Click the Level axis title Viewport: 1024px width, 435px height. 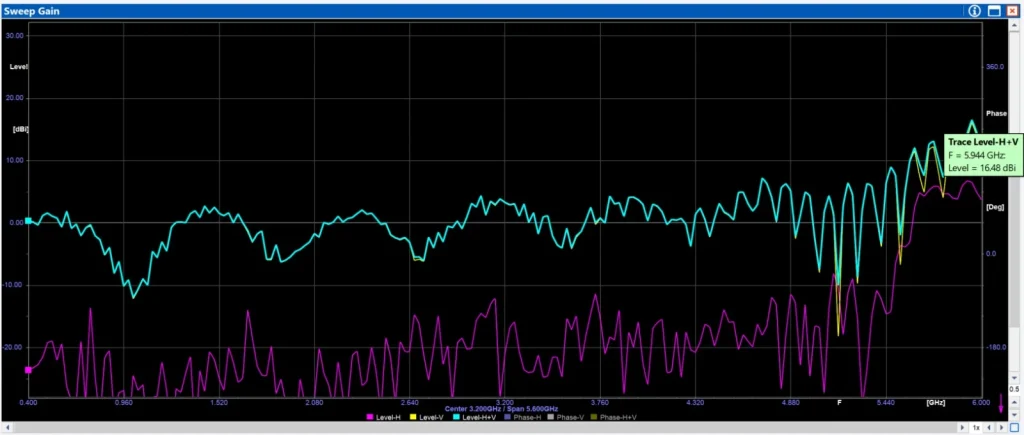pos(18,67)
